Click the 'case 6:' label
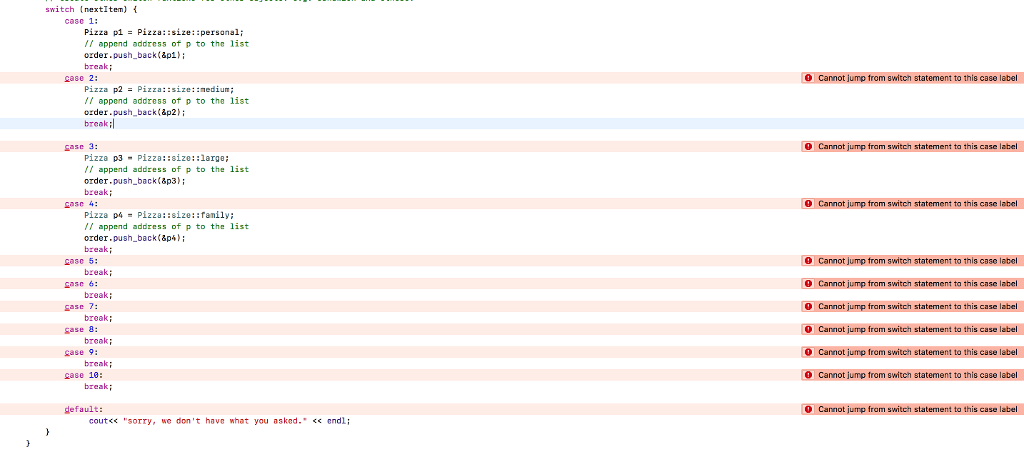 coord(81,283)
